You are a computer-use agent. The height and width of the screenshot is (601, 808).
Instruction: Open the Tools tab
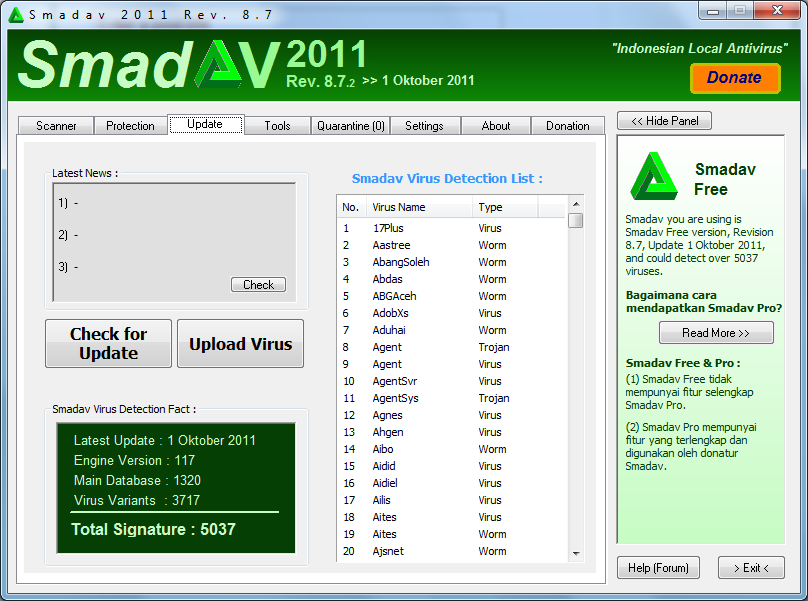pyautogui.click(x=277, y=126)
